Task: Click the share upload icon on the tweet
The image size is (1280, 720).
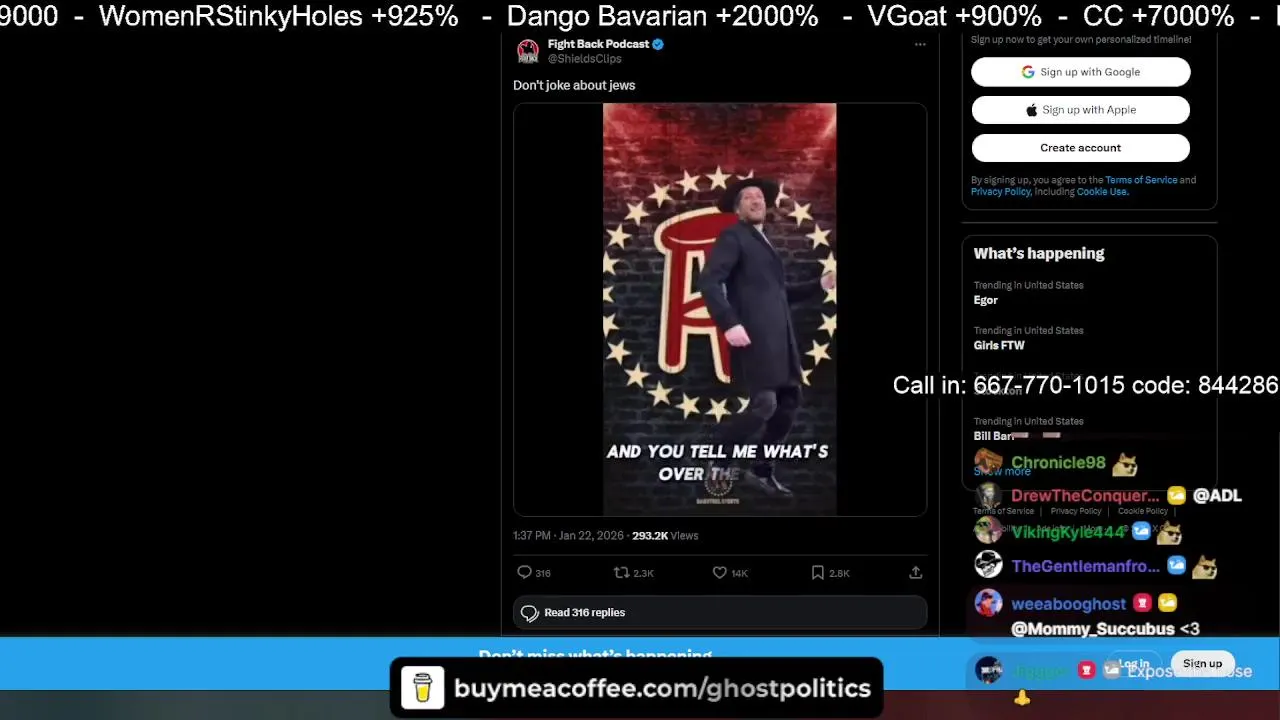Action: tap(915, 572)
